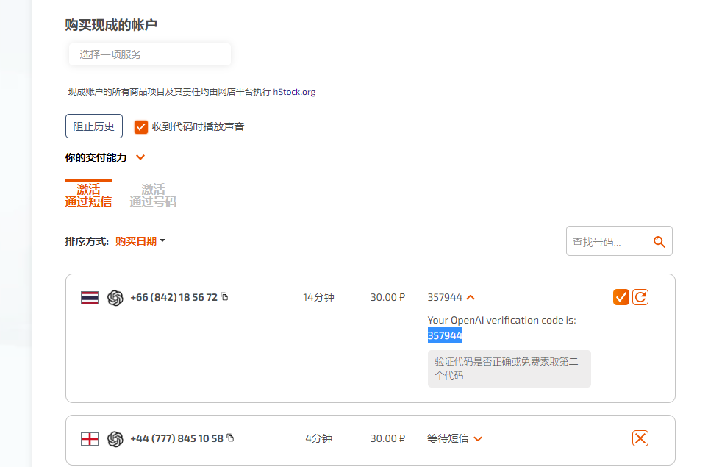Switch to the 激活通过短信 tab
708x467 pixels.
pyautogui.click(x=88, y=195)
